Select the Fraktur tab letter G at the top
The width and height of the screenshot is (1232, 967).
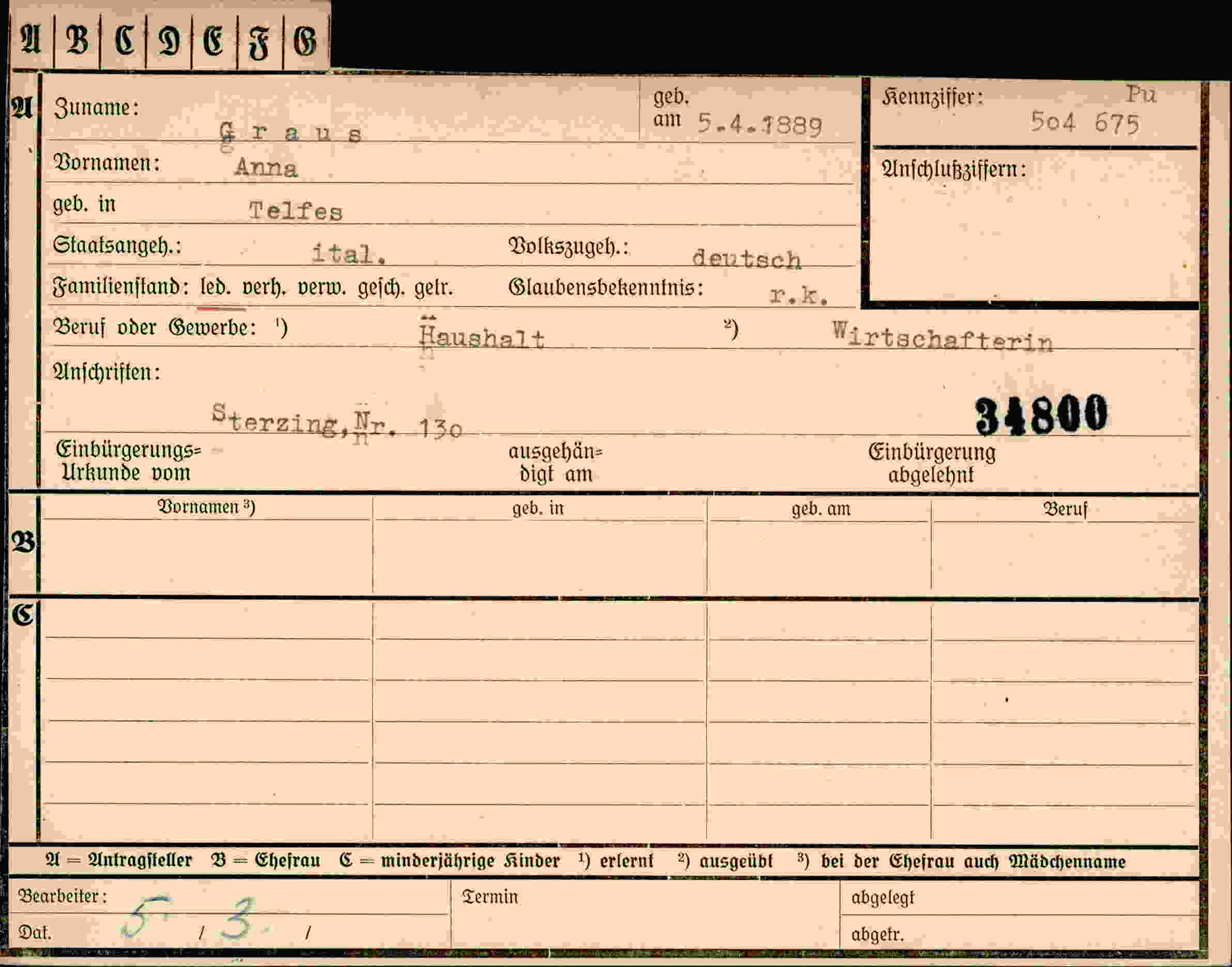click(305, 42)
